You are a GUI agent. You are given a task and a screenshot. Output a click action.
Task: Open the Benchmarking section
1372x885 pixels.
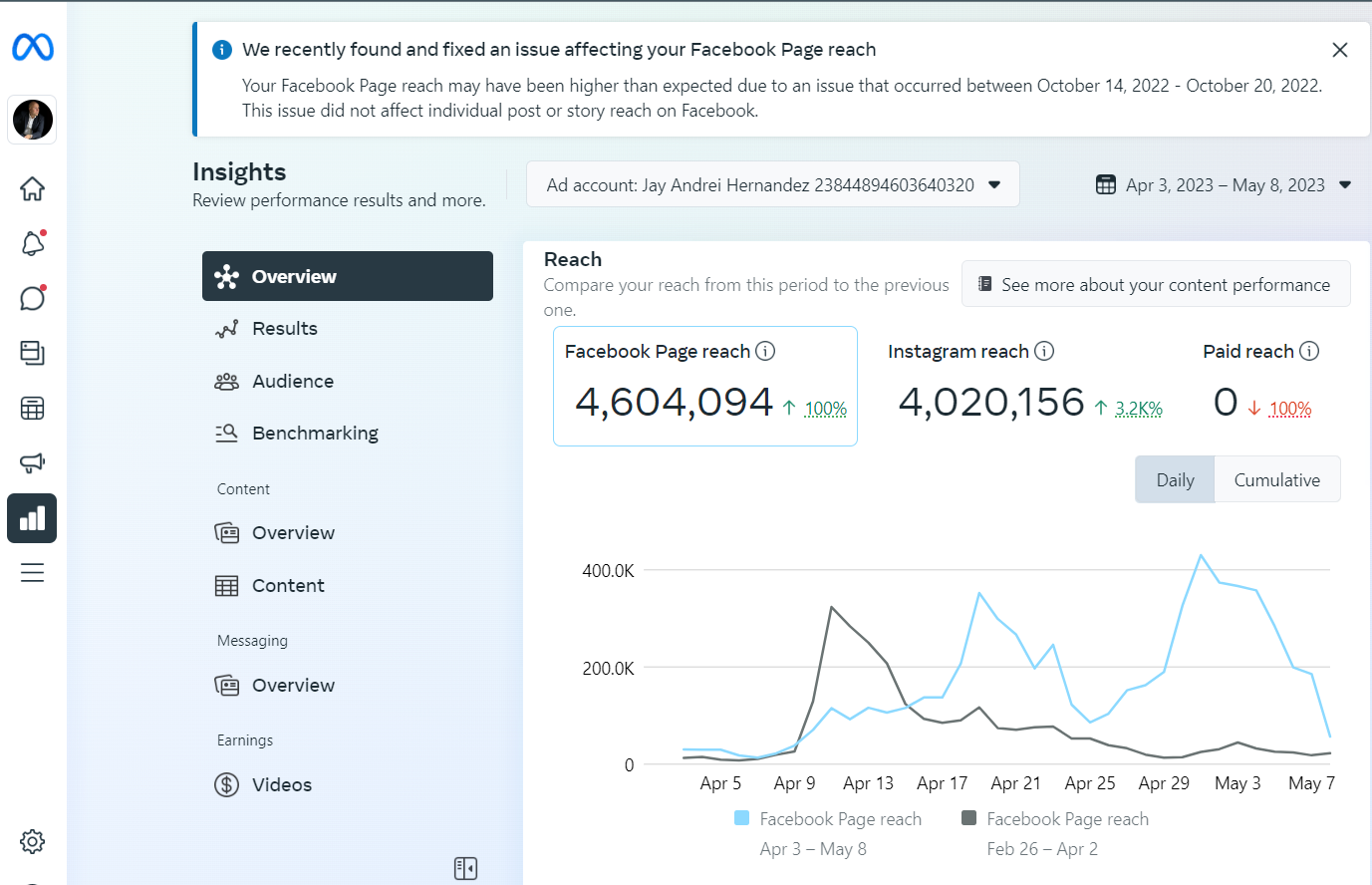(315, 434)
